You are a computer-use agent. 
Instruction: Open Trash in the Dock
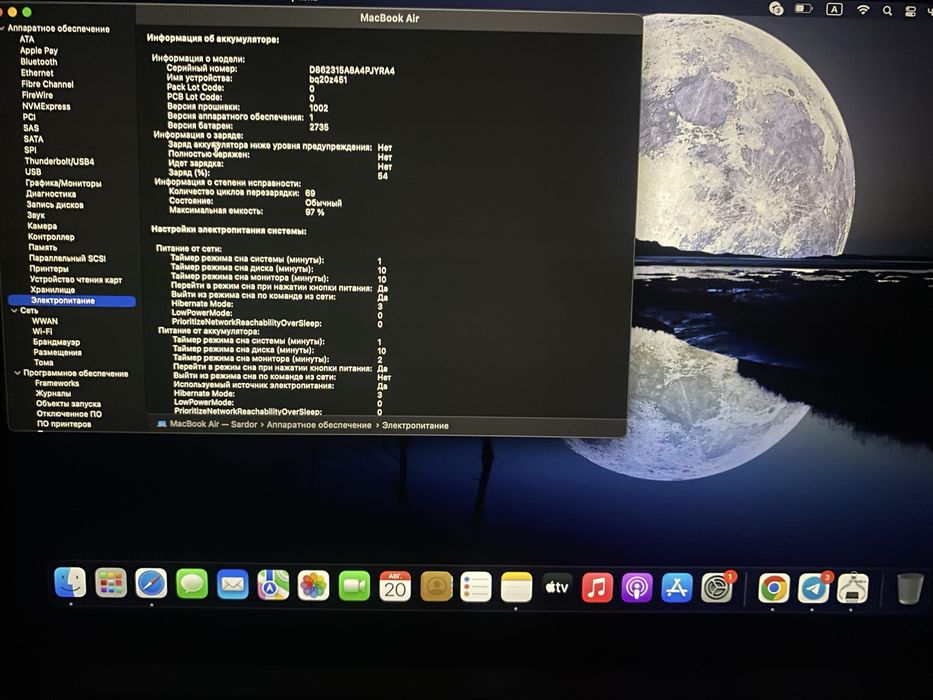pyautogui.click(x=910, y=588)
